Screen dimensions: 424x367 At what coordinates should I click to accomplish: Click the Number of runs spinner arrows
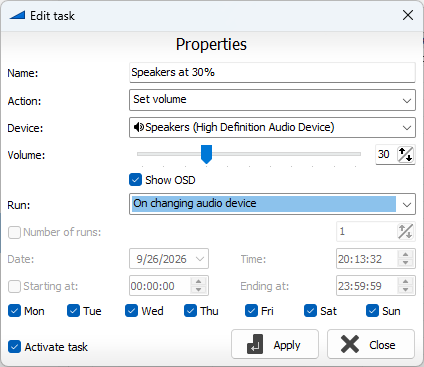(405, 231)
